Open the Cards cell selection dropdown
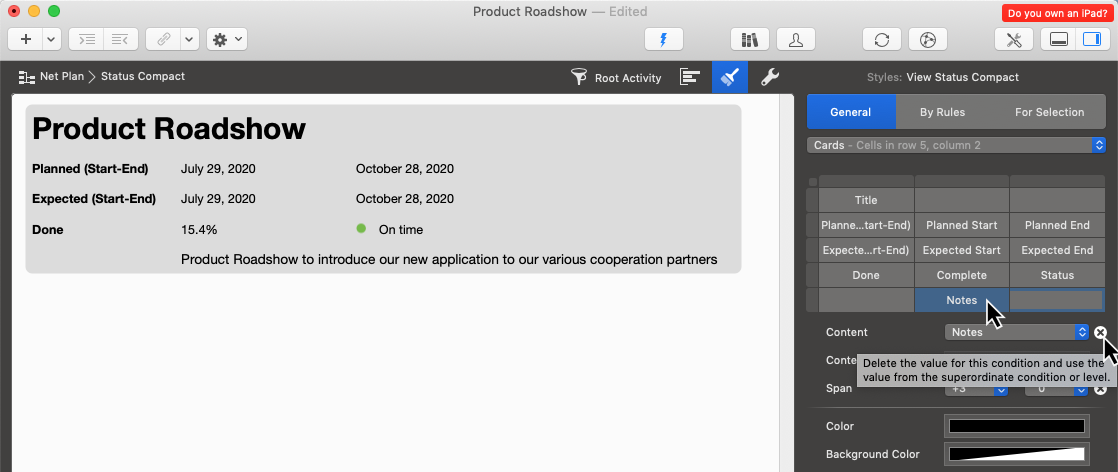This screenshot has height=472, width=1118. [955, 145]
